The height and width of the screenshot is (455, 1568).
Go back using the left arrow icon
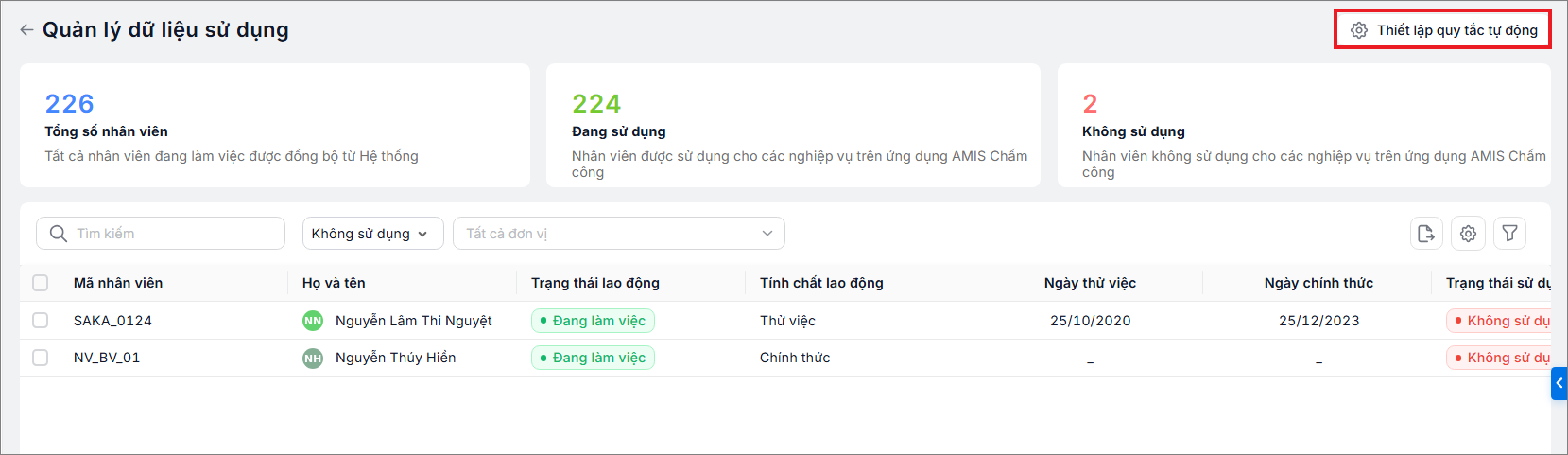point(26,30)
